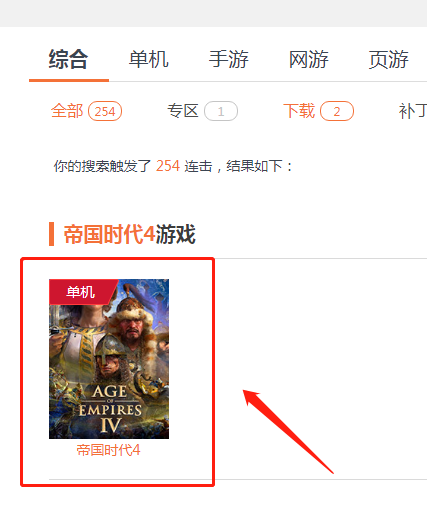Click the 你的搜索触发了 result summary text

click(x=103, y=166)
